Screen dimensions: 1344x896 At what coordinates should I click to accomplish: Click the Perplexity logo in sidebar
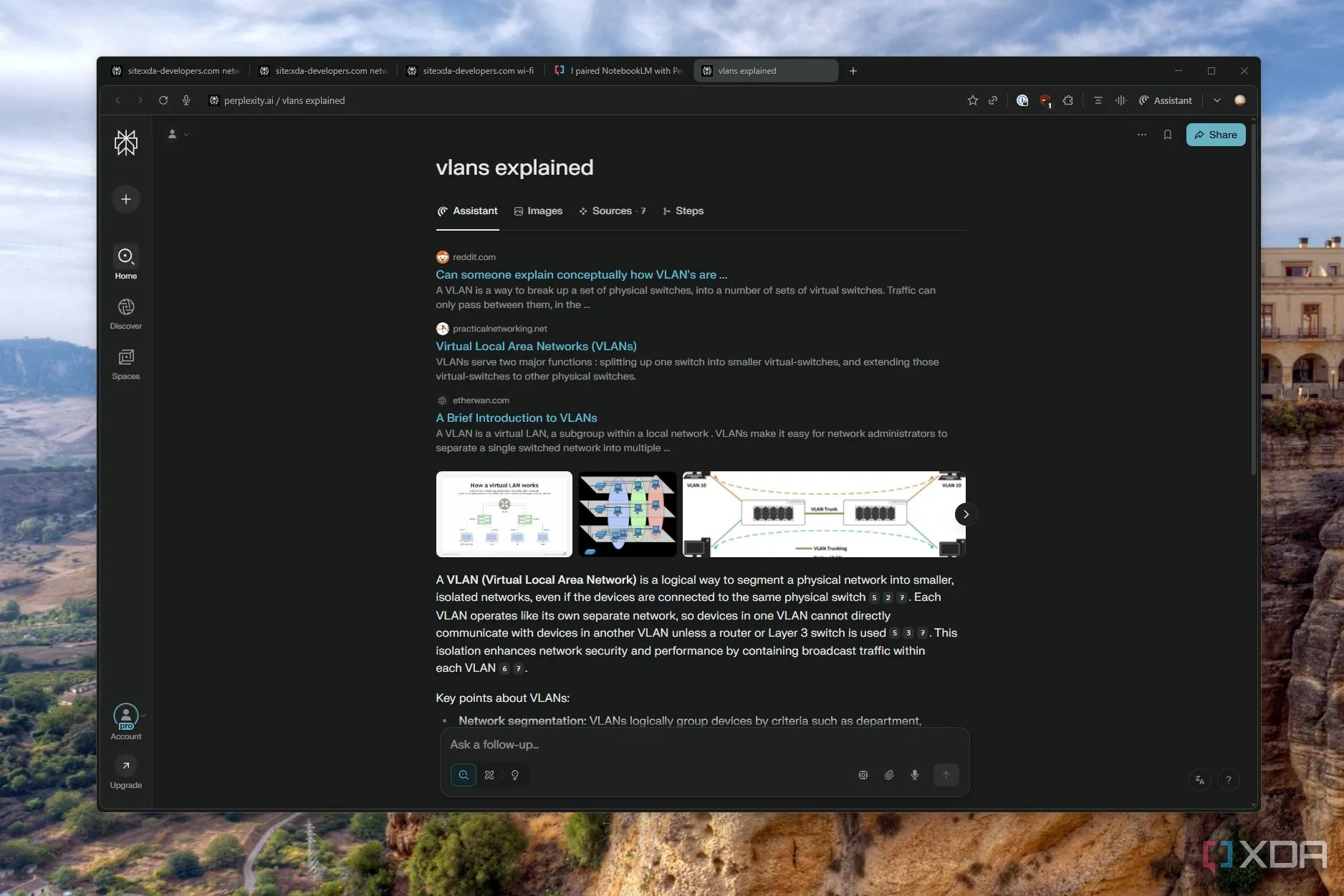click(x=126, y=143)
